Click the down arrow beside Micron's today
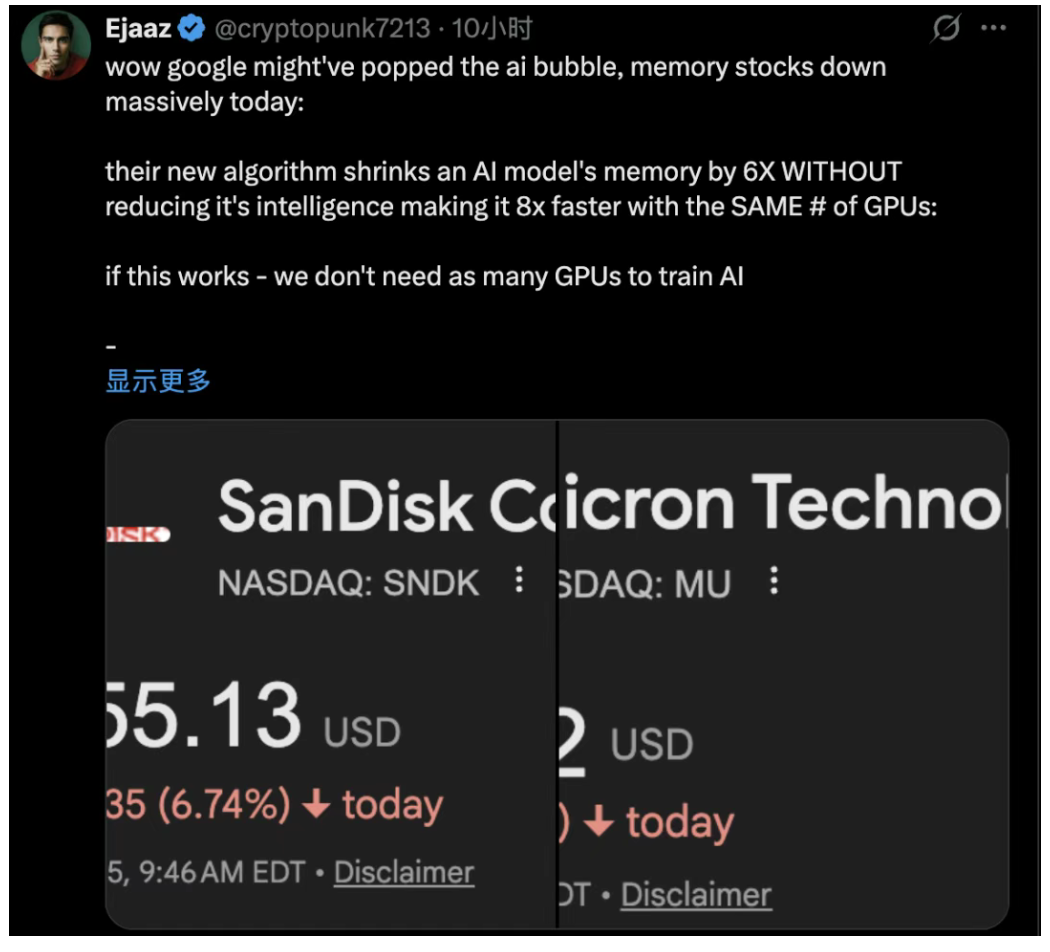 599,823
